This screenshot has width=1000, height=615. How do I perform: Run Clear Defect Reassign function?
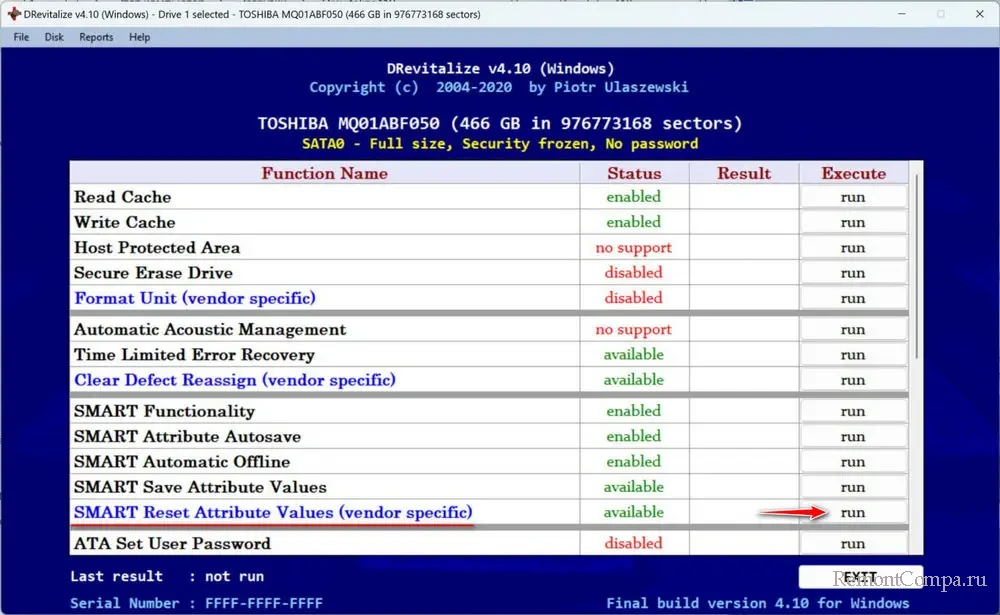tap(853, 380)
